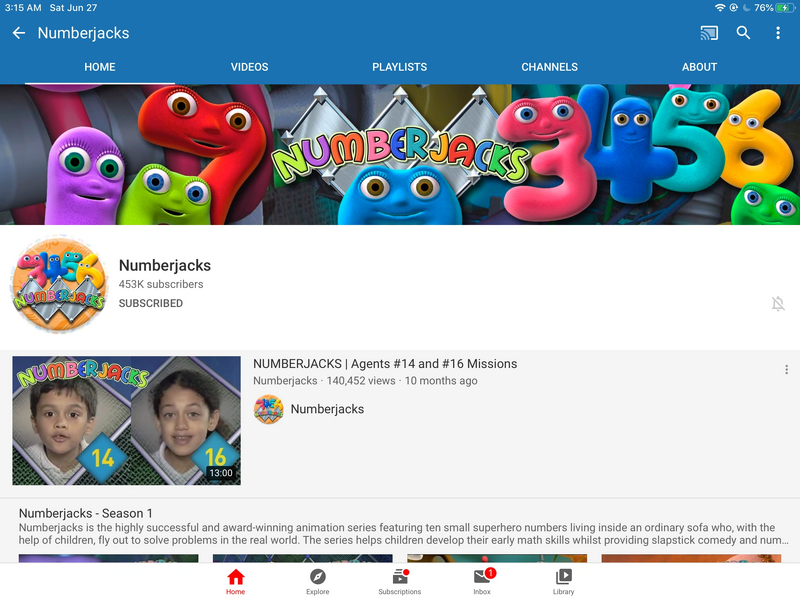800x600 pixels.
Task: Open video options three-dot menu
Action: point(786,370)
